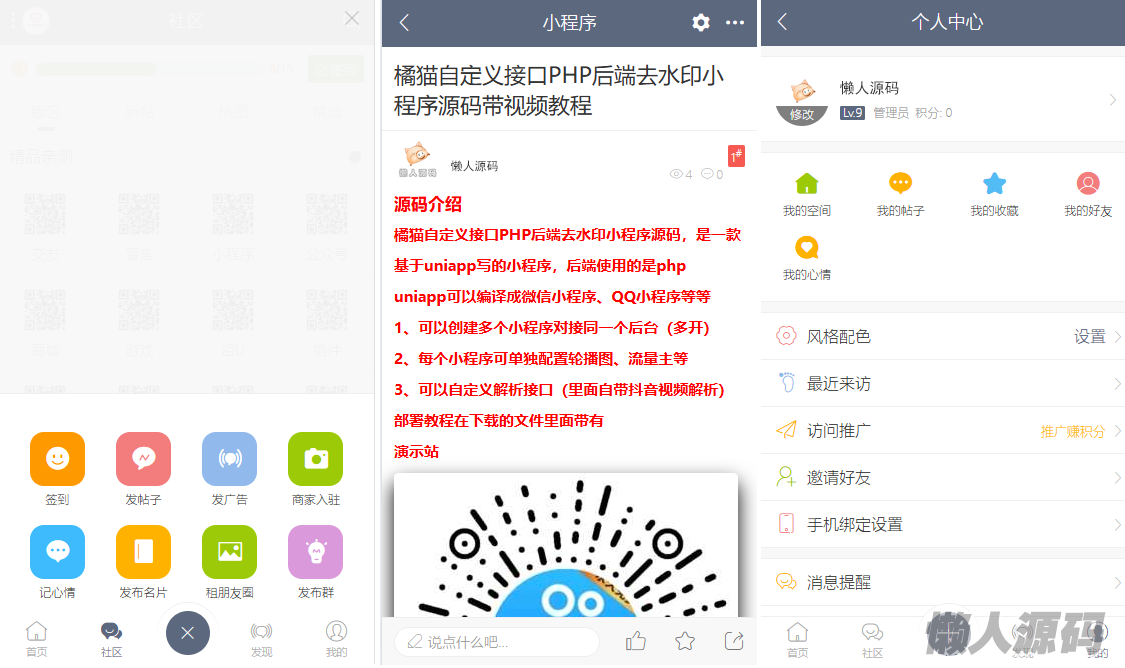
Task: Click the post title 橘猫自定义接口PHP后端去水印
Action: pyautogui.click(x=559, y=90)
